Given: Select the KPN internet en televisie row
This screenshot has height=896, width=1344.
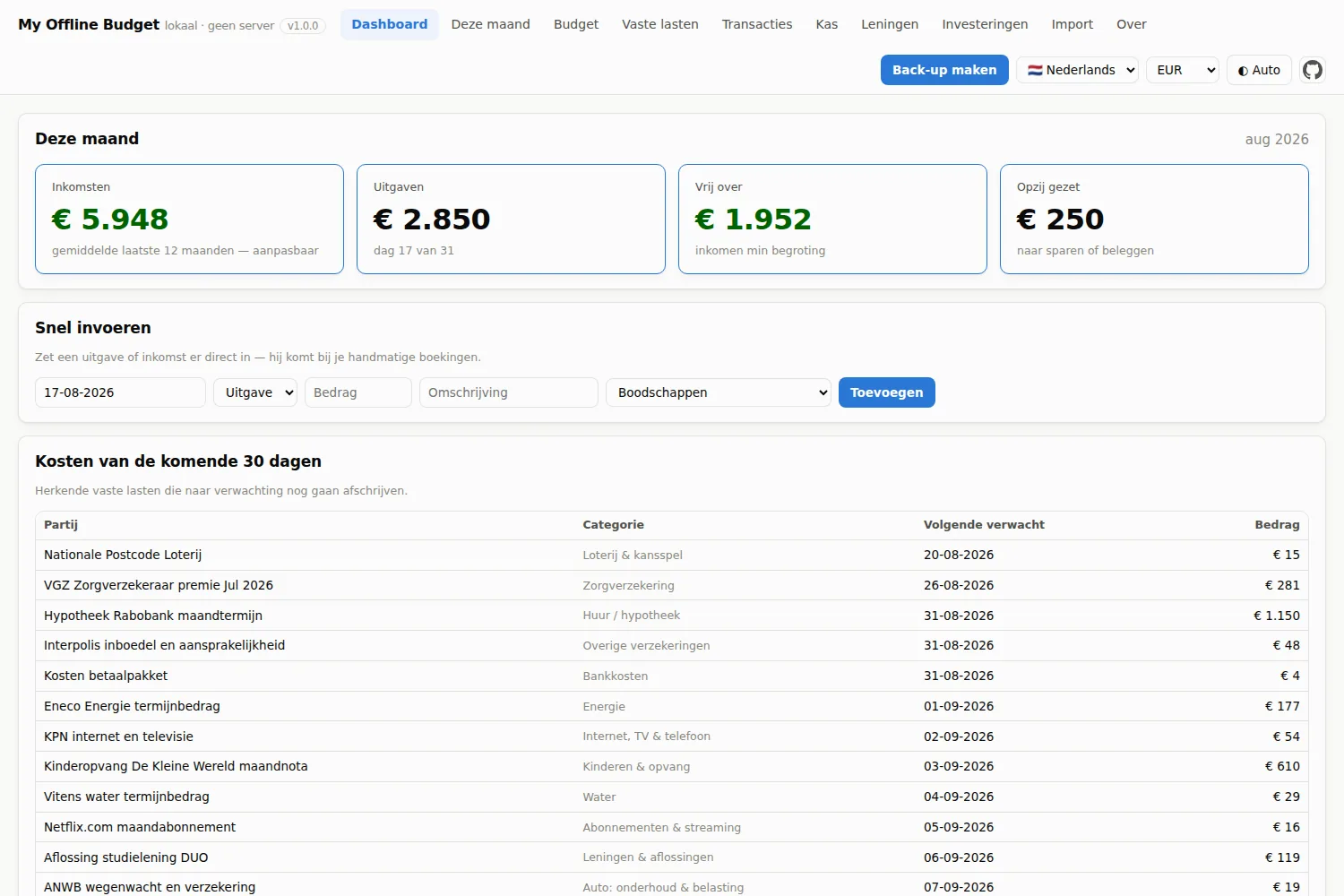Looking at the screenshot, I should point(672,737).
